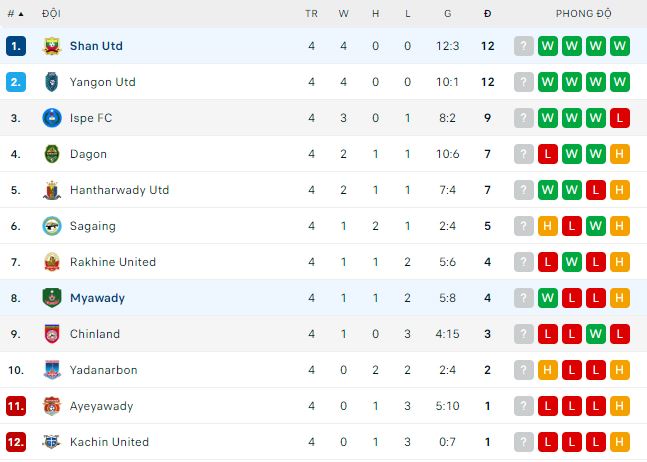Sort table by the TR matches column

pyautogui.click(x=311, y=14)
